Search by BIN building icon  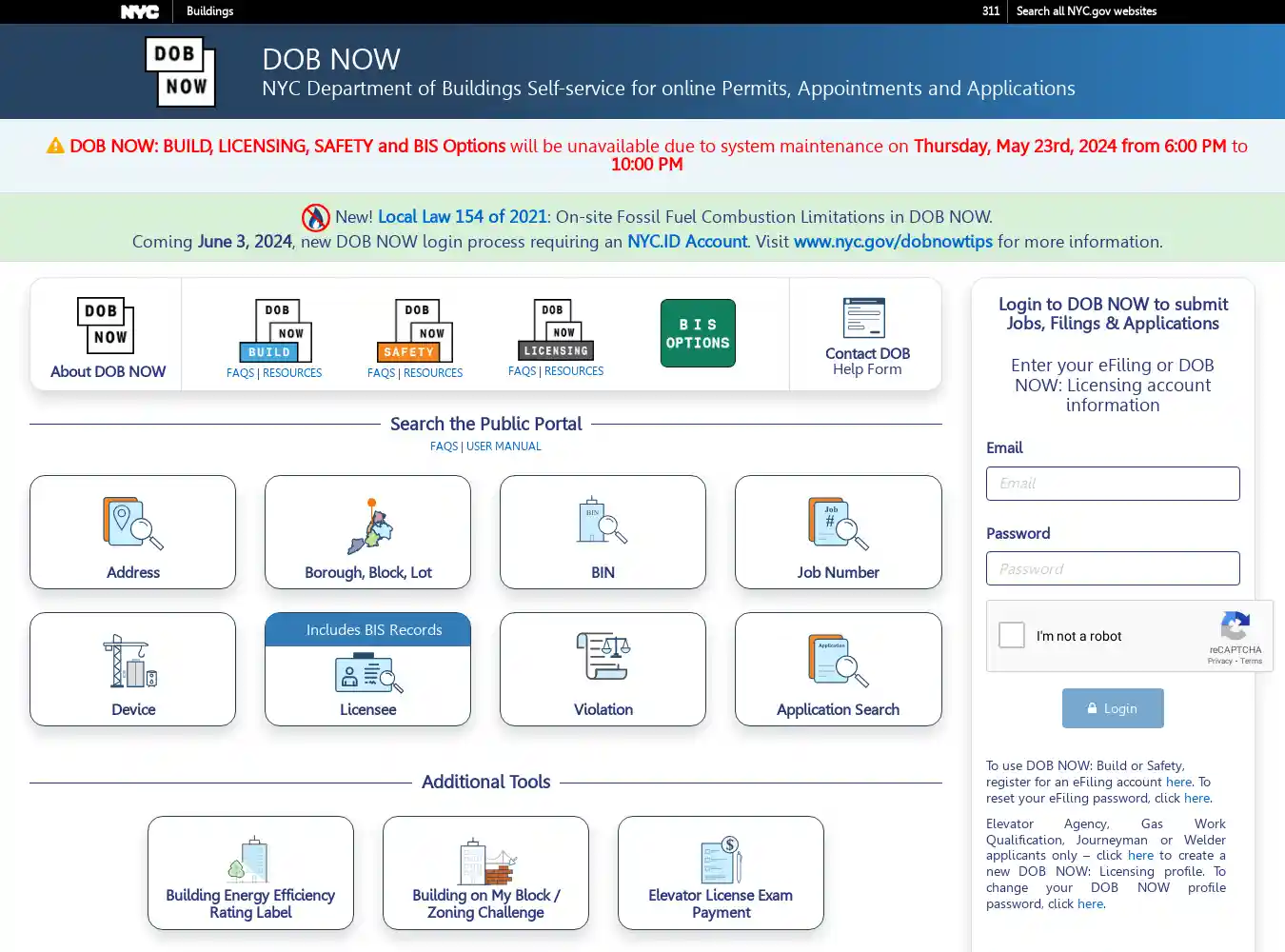coord(603,520)
